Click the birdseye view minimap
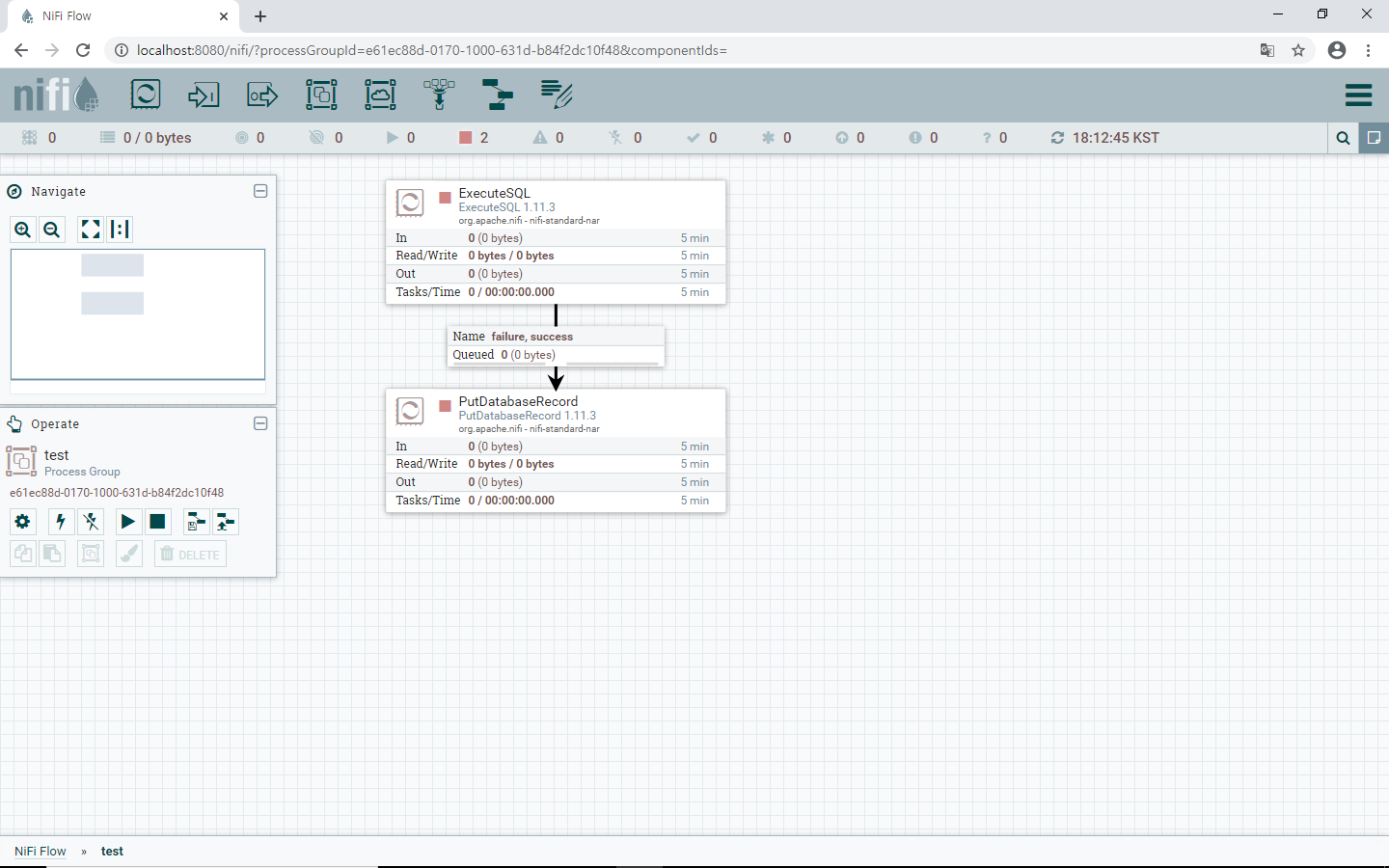Viewport: 1389px width, 868px height. 138,314
